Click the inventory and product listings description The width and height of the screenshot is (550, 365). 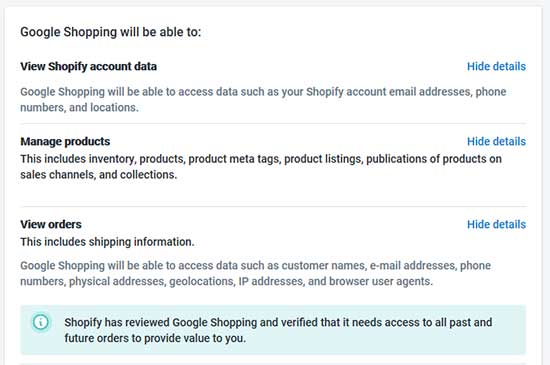pyautogui.click(x=261, y=167)
